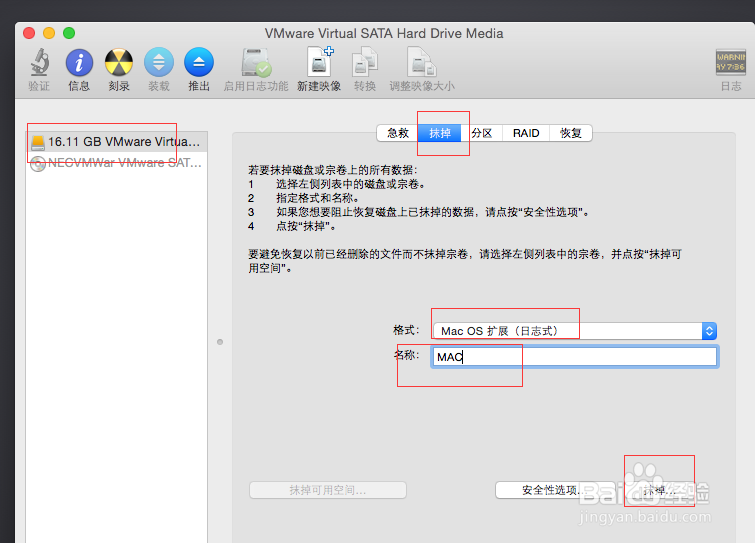
Task: Click the Mount (装载) toolbar icon
Action: click(159, 62)
